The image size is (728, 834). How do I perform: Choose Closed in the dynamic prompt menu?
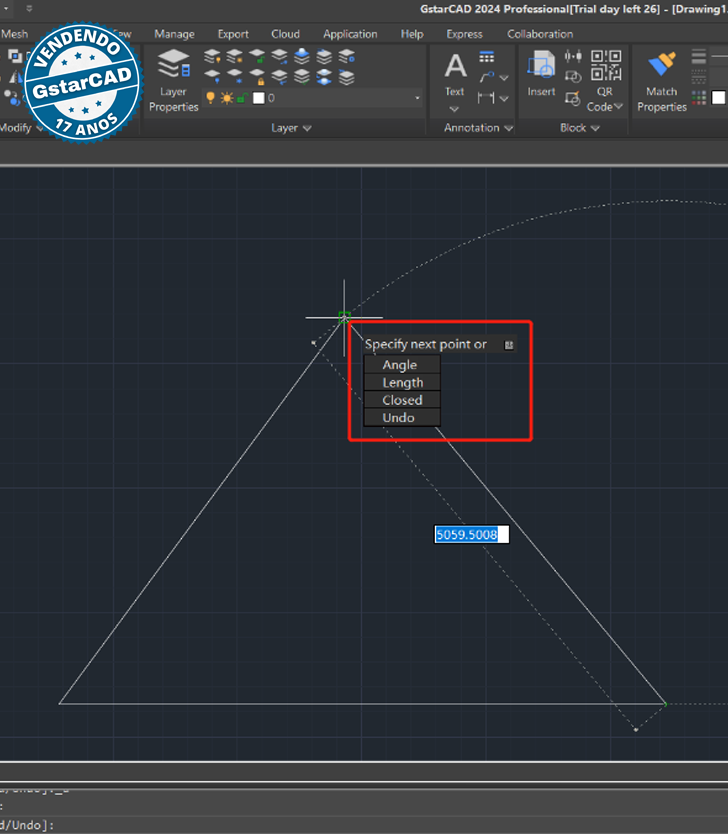point(402,400)
